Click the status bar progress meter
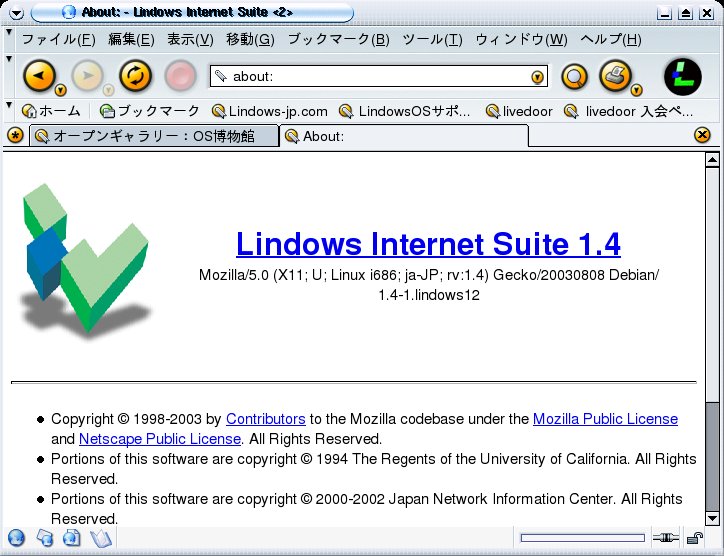The image size is (724, 556). (583, 538)
